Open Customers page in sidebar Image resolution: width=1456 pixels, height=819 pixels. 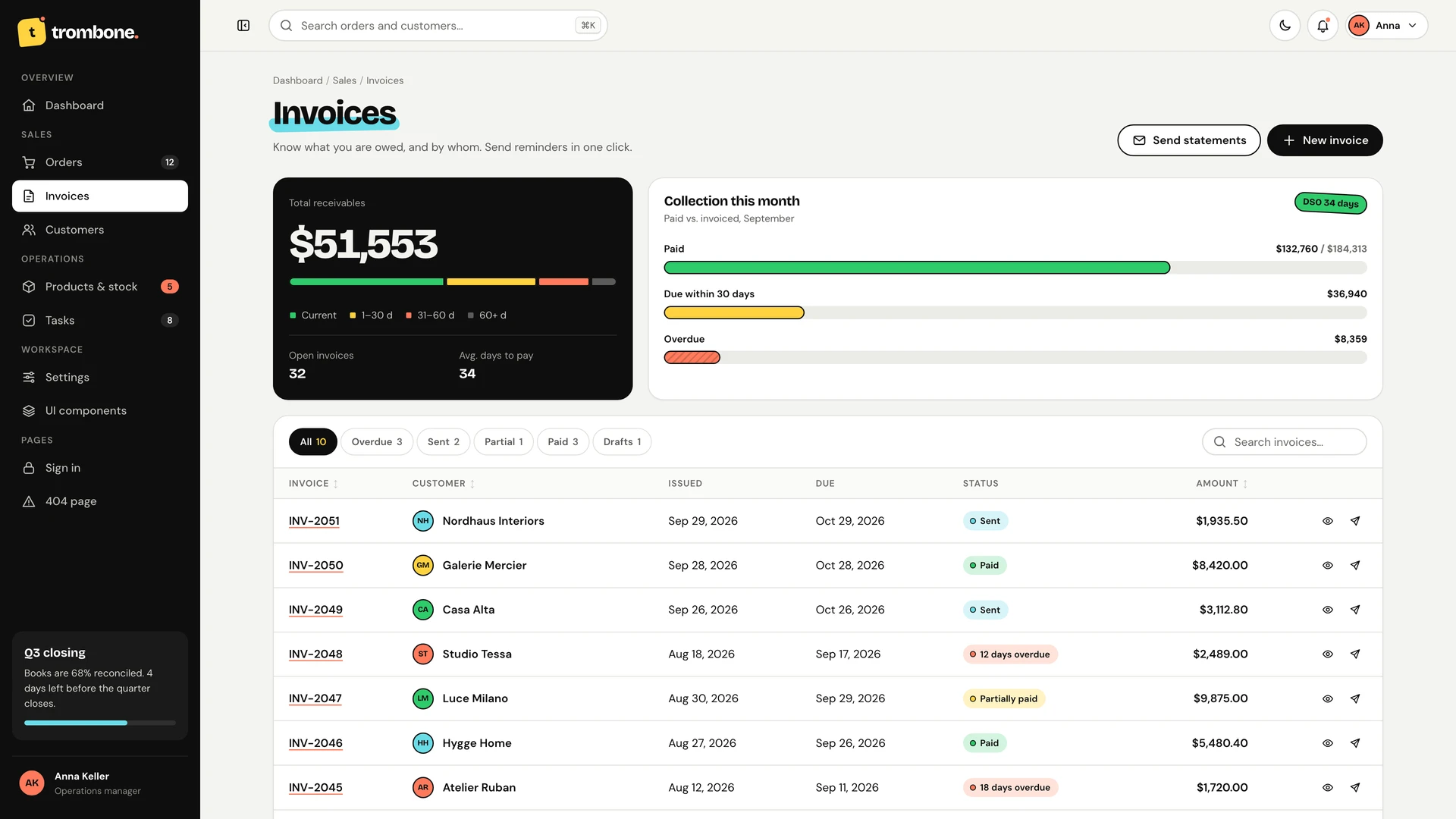(x=100, y=230)
